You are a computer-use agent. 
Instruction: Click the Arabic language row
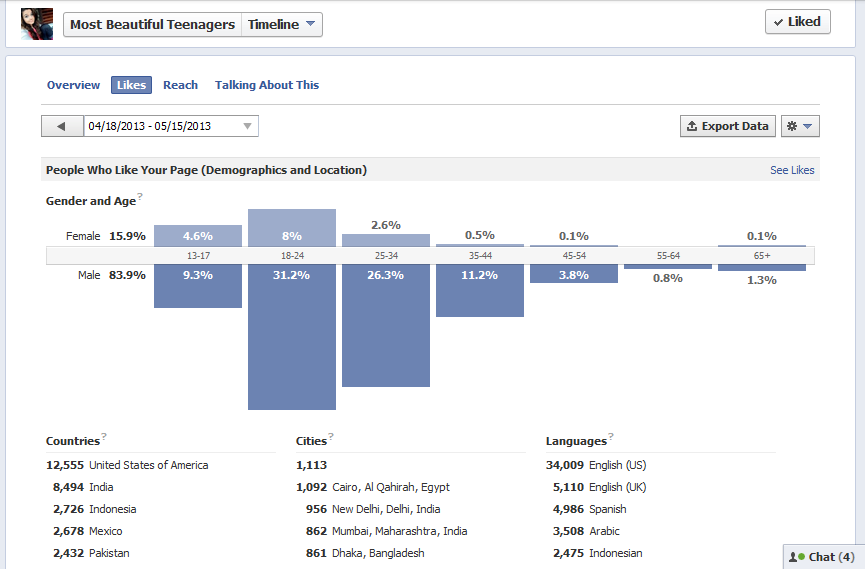(586, 531)
